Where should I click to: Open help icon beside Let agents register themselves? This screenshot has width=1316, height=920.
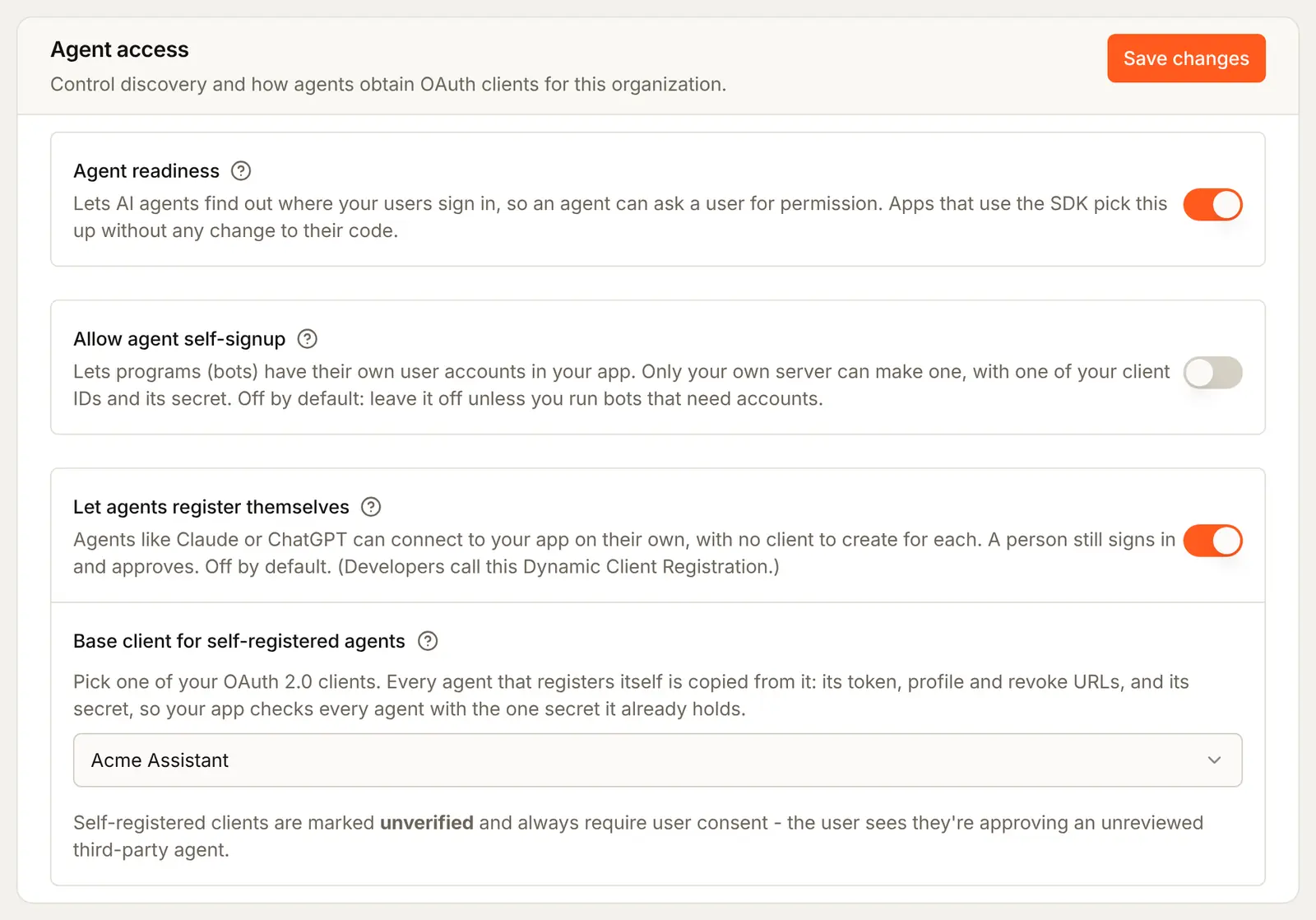(x=371, y=507)
